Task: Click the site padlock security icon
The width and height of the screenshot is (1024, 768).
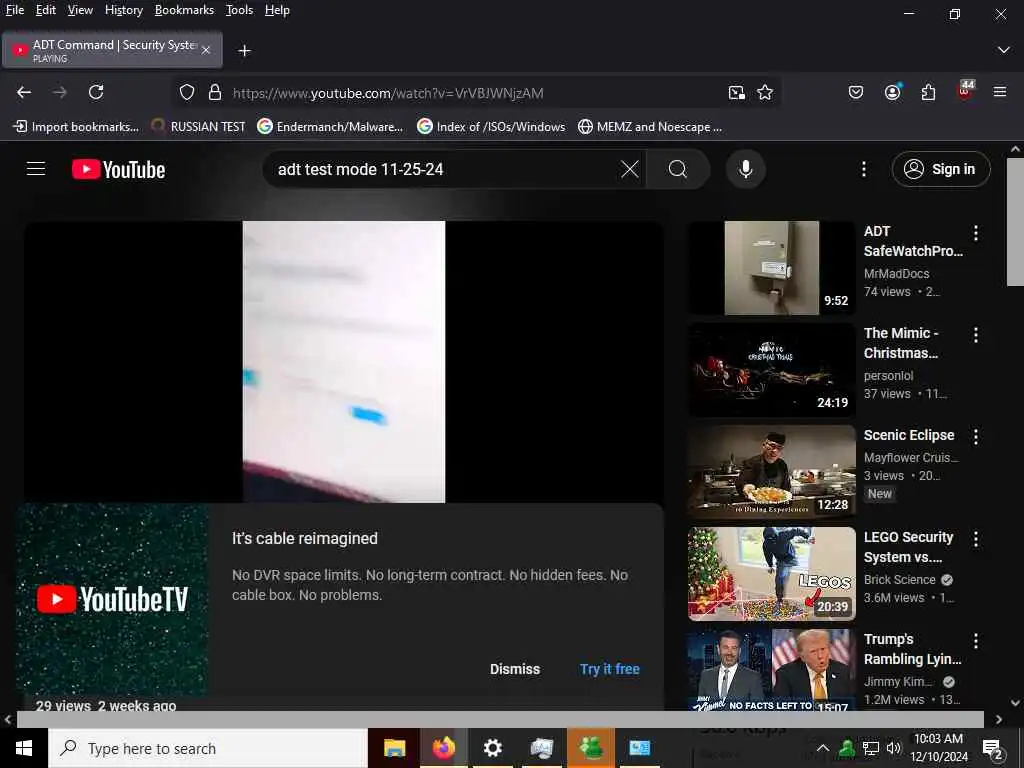Action: tap(215, 92)
